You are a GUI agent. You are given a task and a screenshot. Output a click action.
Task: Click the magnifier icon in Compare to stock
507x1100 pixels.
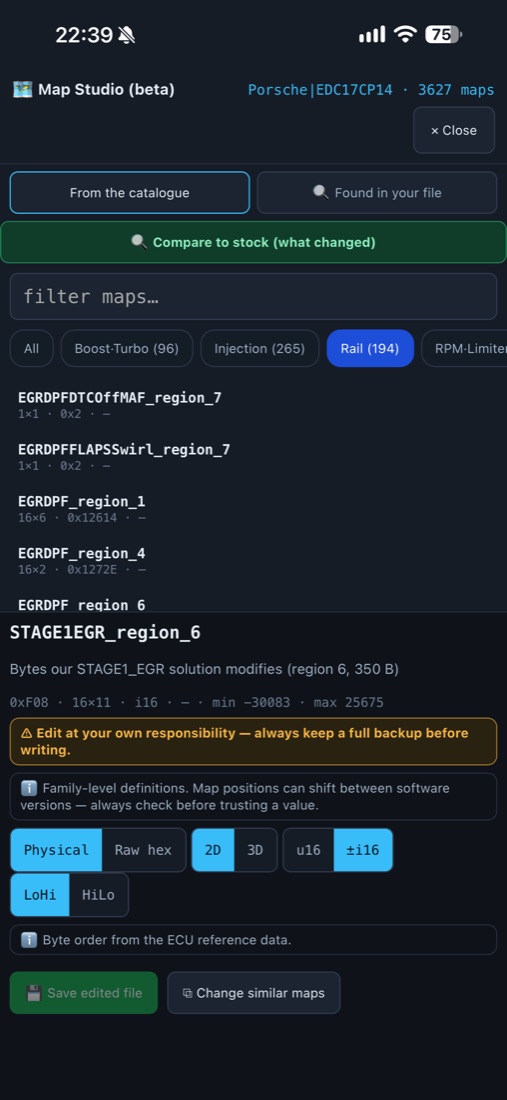[x=139, y=242]
